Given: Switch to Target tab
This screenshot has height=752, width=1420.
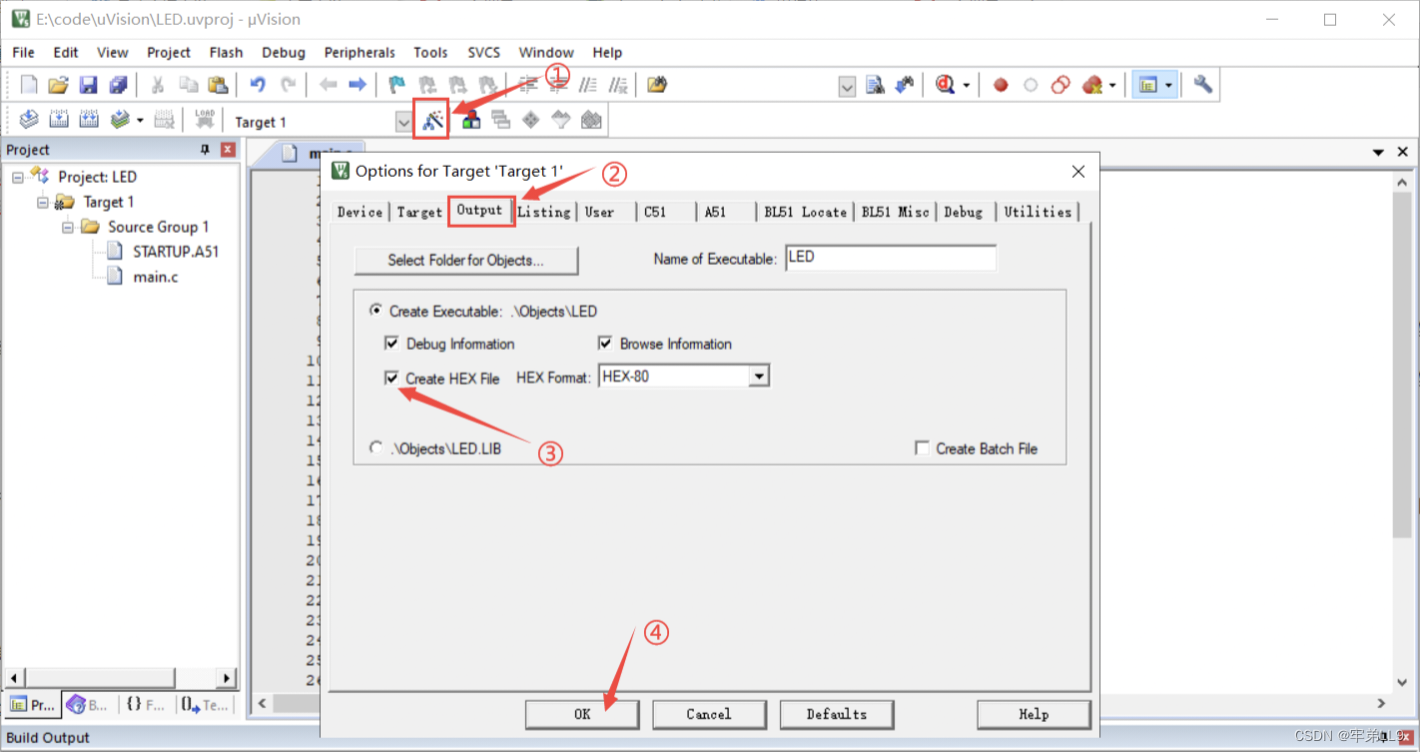Looking at the screenshot, I should tap(419, 212).
